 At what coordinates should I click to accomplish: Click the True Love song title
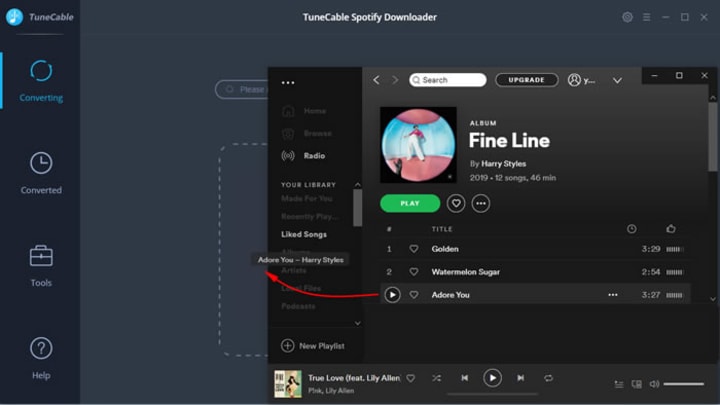(x=354, y=378)
